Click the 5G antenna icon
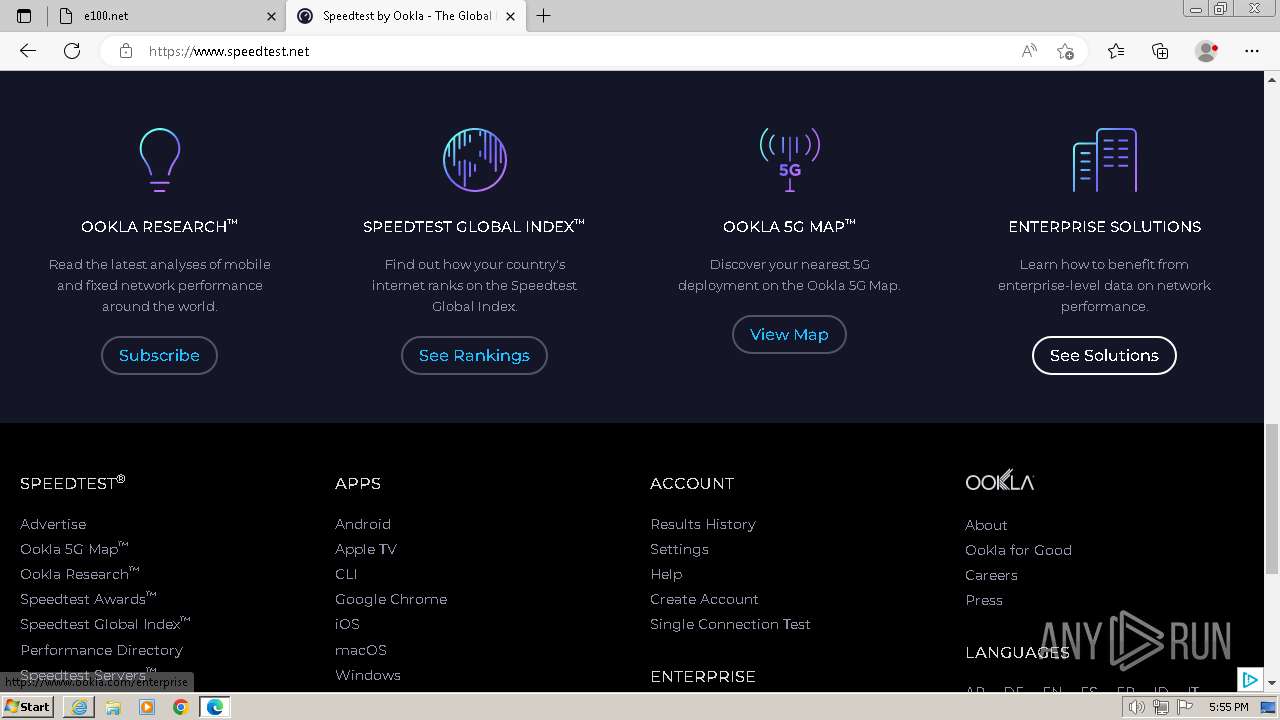 pos(790,160)
